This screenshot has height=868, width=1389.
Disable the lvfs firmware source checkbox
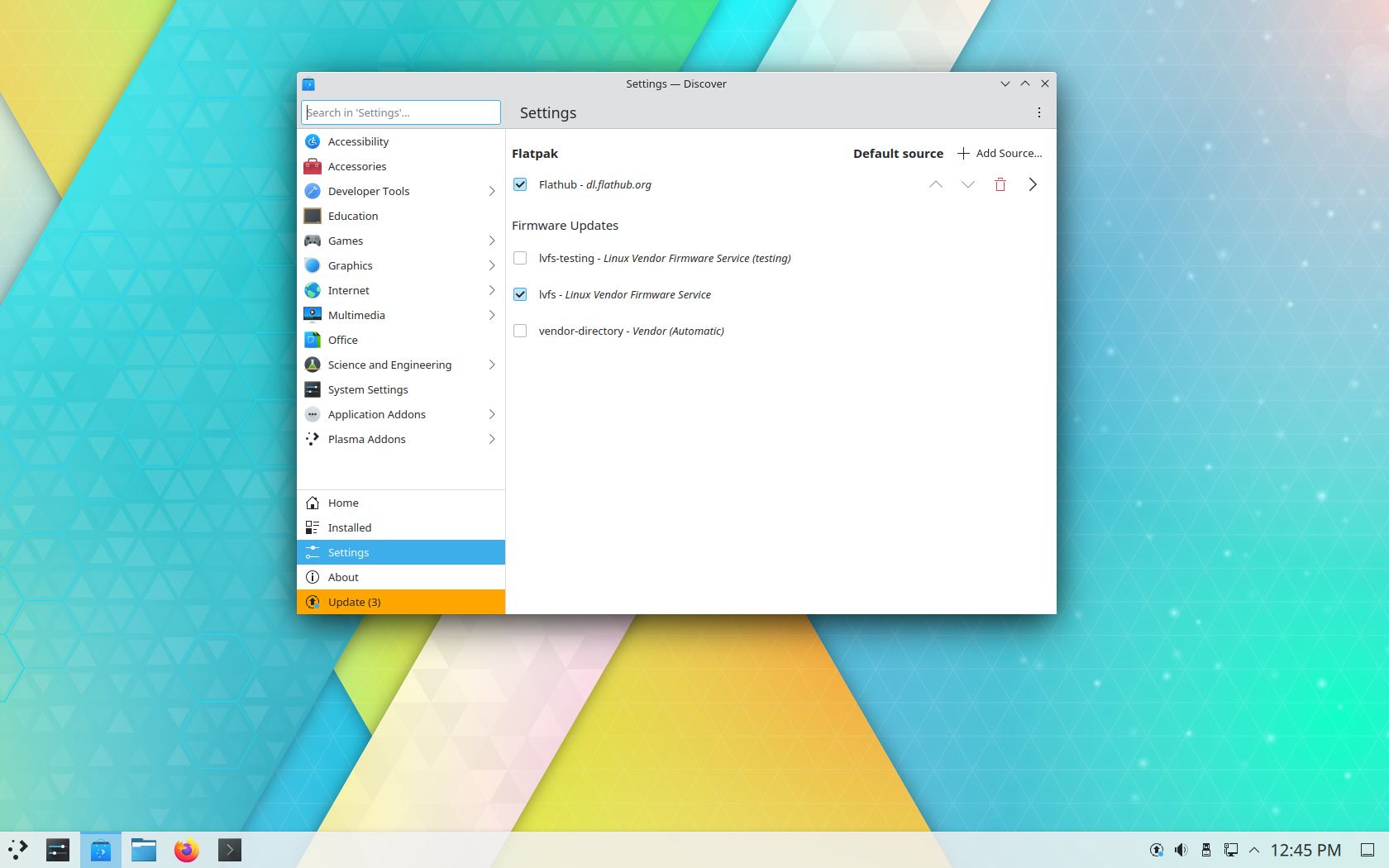point(520,294)
